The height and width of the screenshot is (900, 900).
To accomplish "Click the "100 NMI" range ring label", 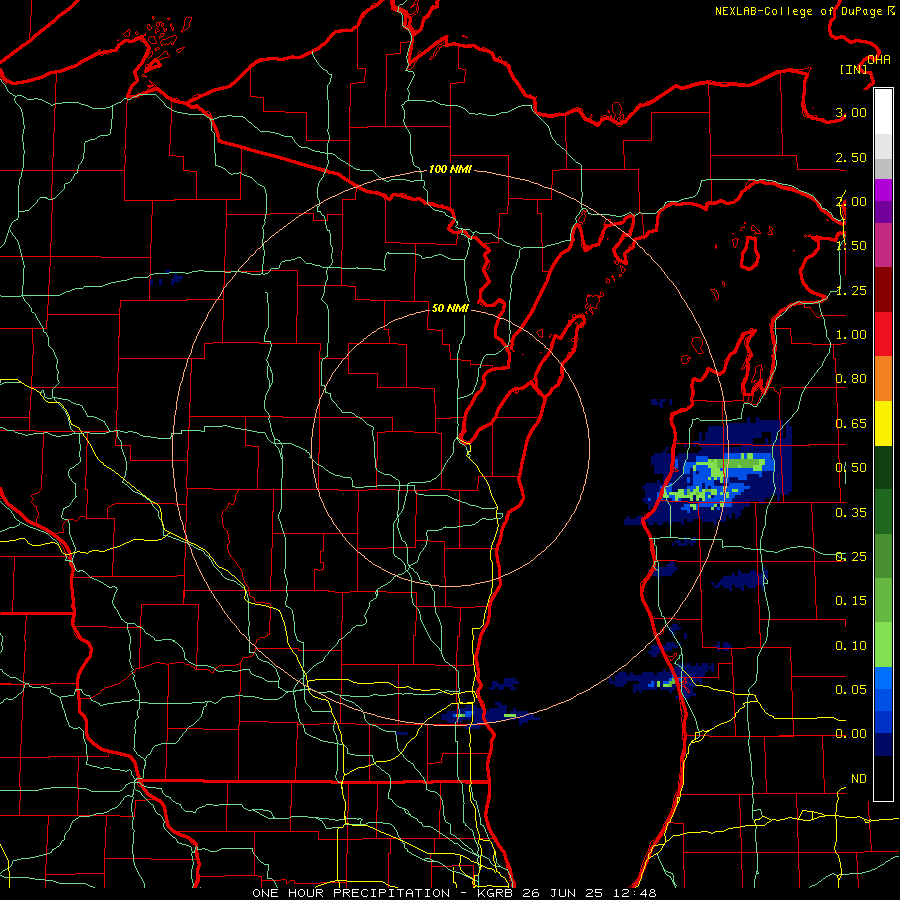I will point(450,169).
